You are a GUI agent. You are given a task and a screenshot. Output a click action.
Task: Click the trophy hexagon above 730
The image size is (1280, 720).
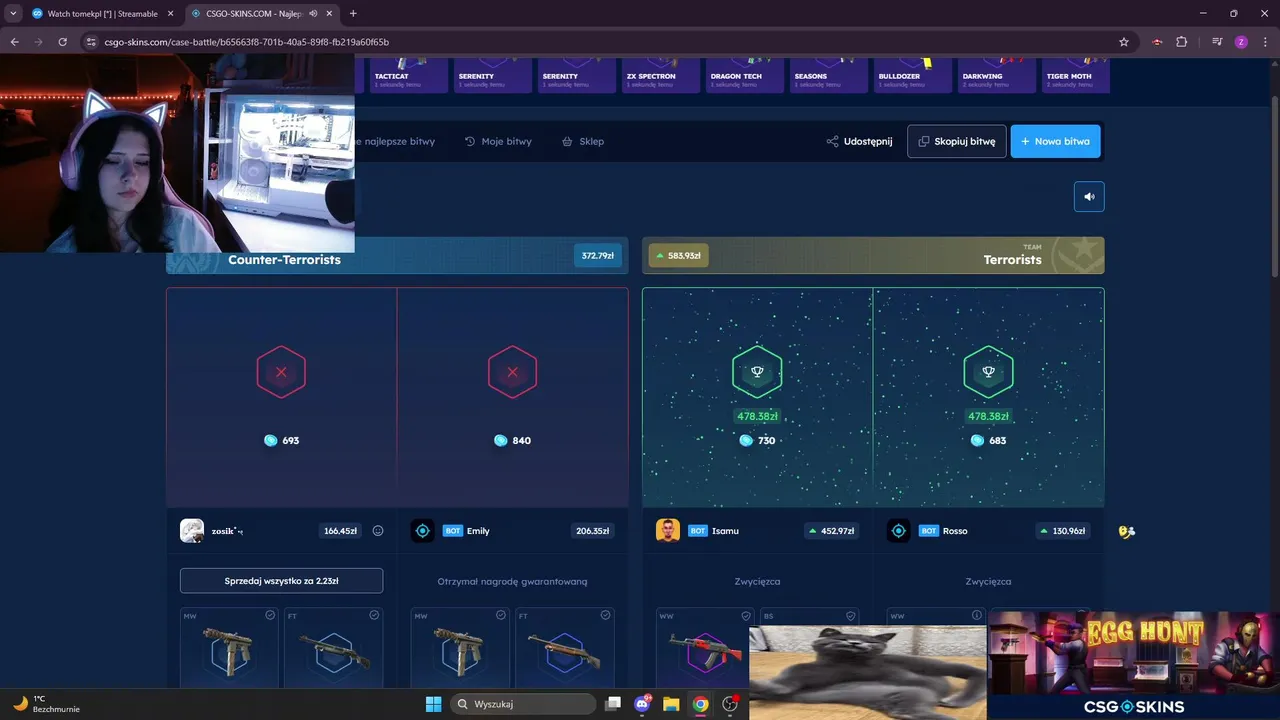[x=757, y=372]
